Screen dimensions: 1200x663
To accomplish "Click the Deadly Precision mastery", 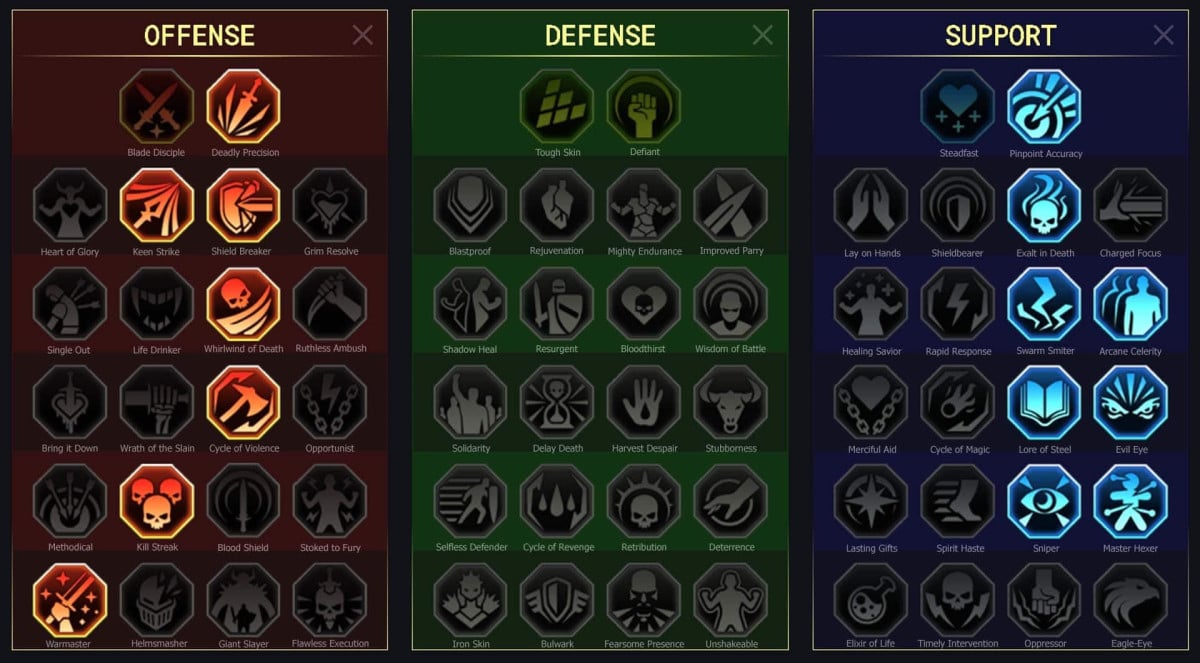I will tap(244, 106).
